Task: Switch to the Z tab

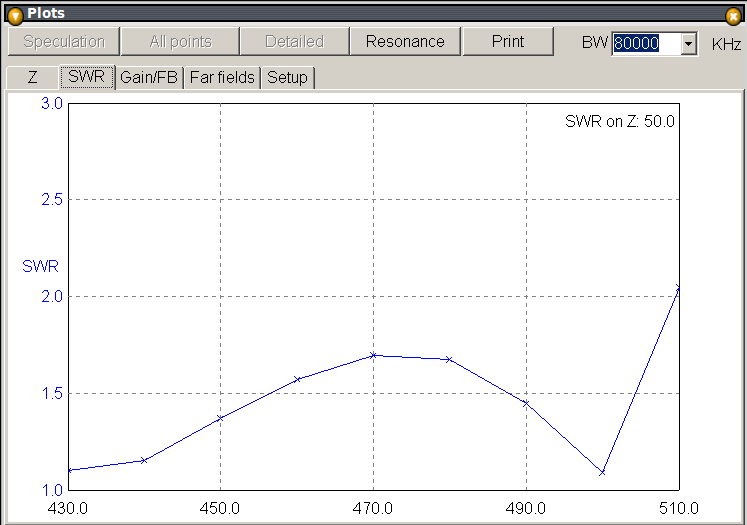Action: click(32, 78)
